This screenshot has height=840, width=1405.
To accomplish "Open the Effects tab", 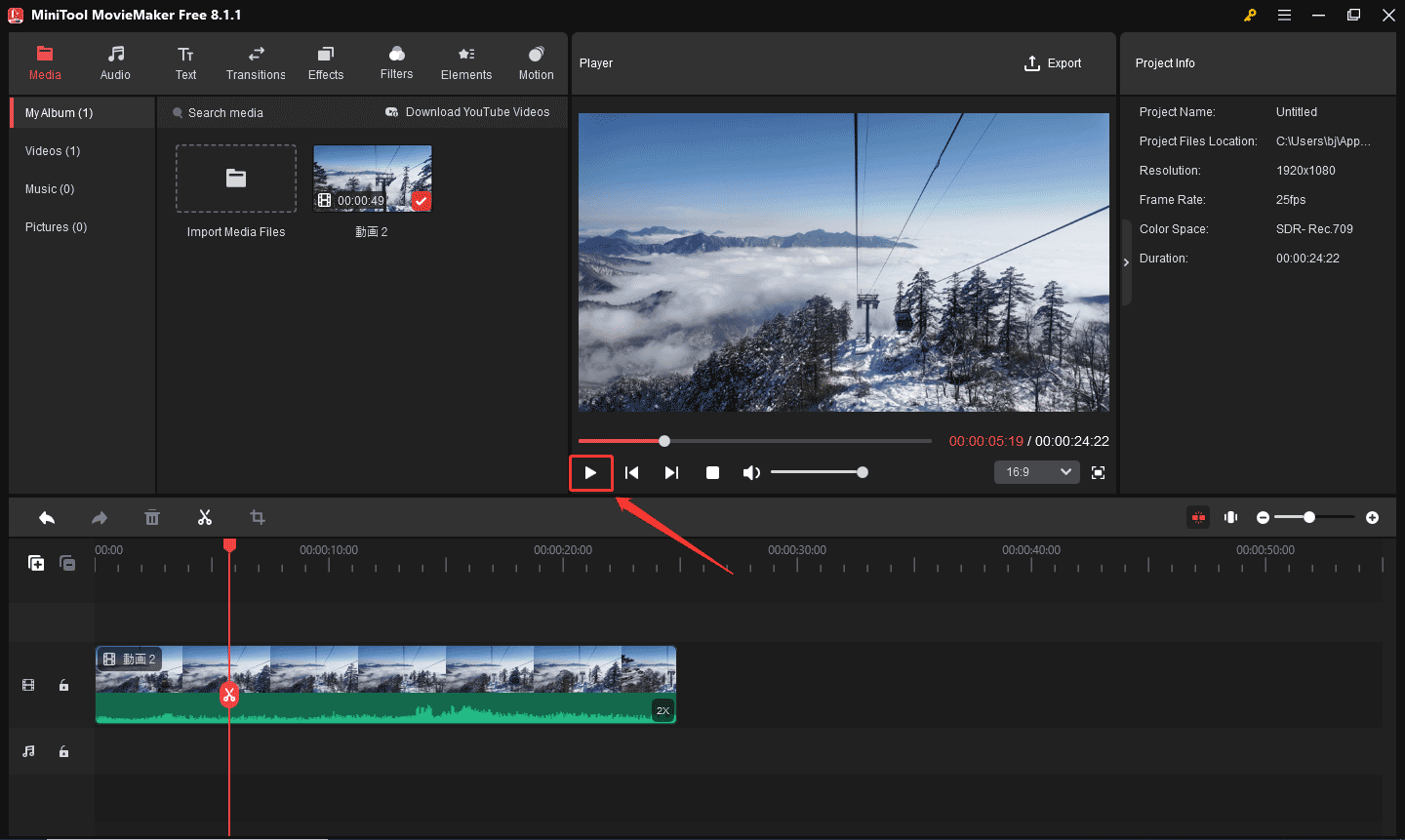I will click(326, 63).
